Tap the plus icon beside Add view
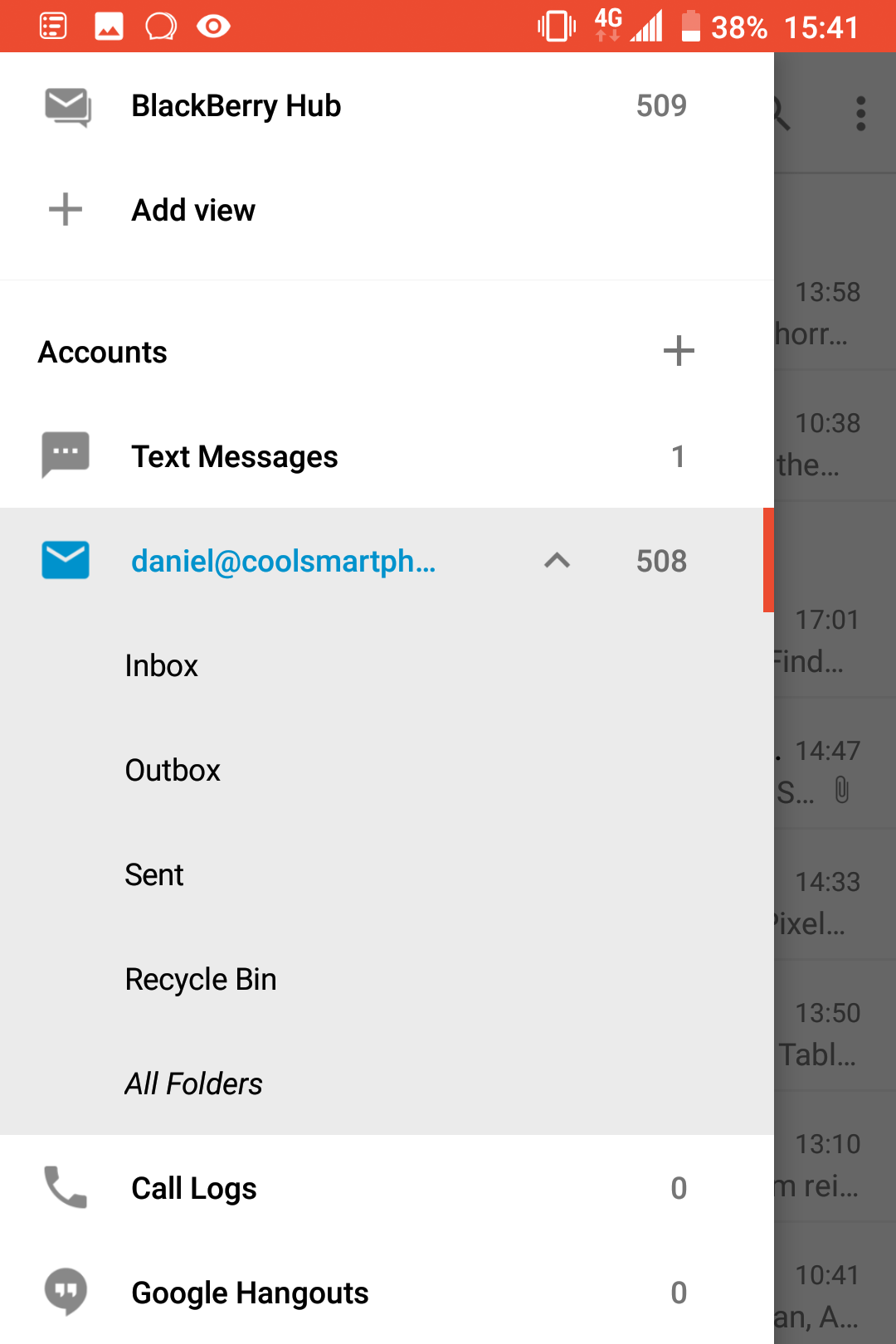Viewport: 896px width, 1344px height. click(x=66, y=209)
